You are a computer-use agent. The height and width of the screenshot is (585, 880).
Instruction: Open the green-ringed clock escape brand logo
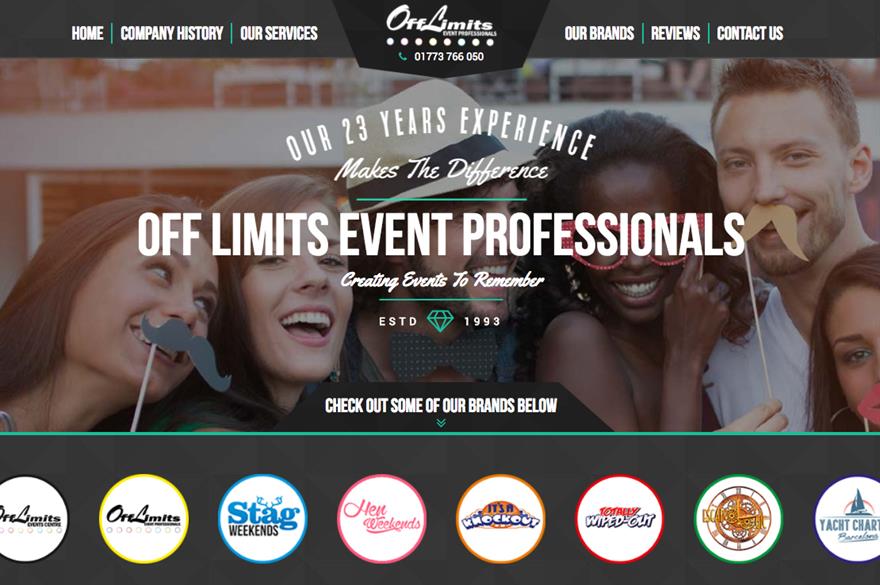click(x=739, y=518)
